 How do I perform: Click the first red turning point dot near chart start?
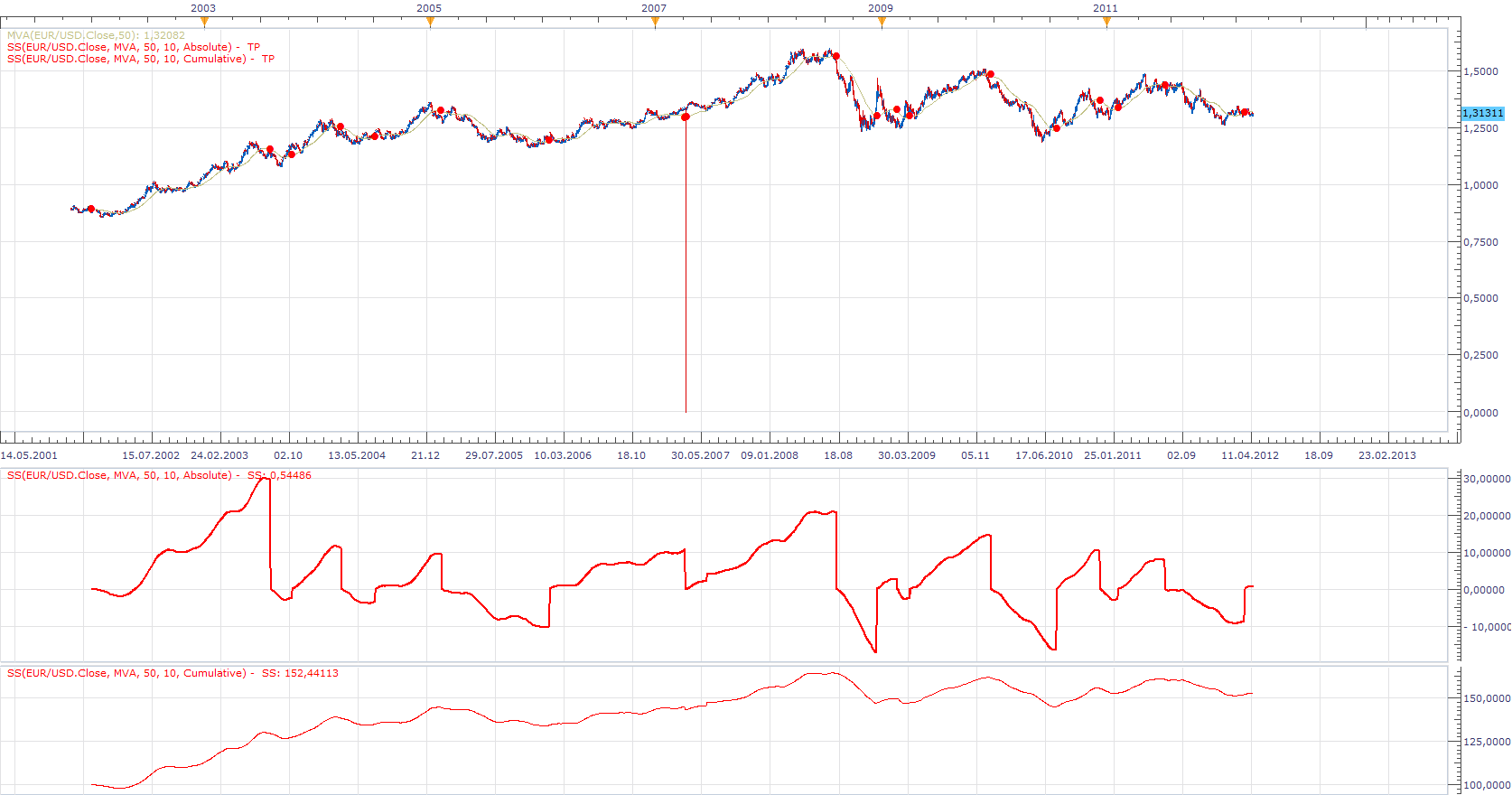coord(91,209)
